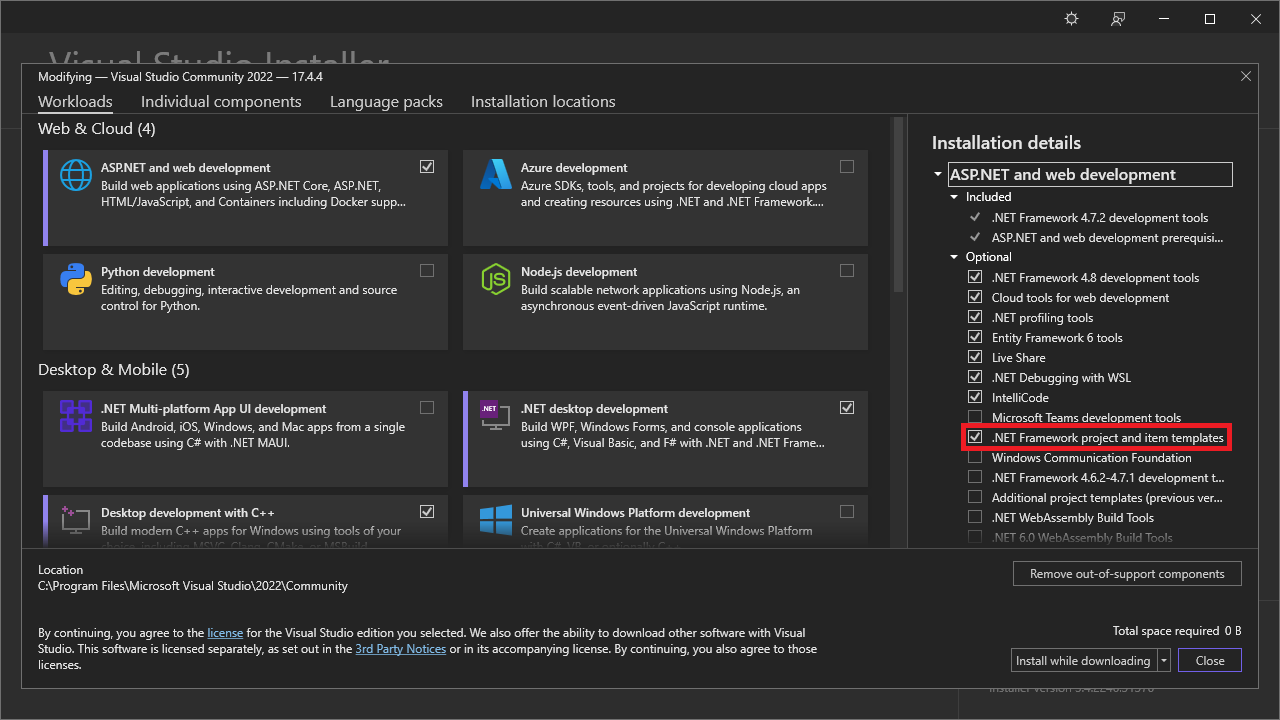The image size is (1280, 720).
Task: Click the feedback icon in title bar
Action: point(1118,19)
